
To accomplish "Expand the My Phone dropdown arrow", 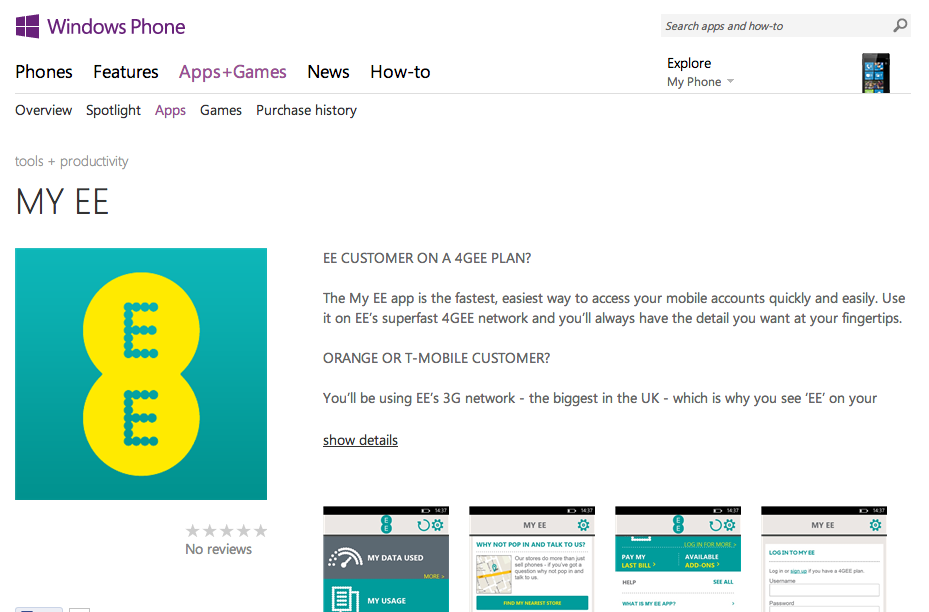I will (731, 81).
